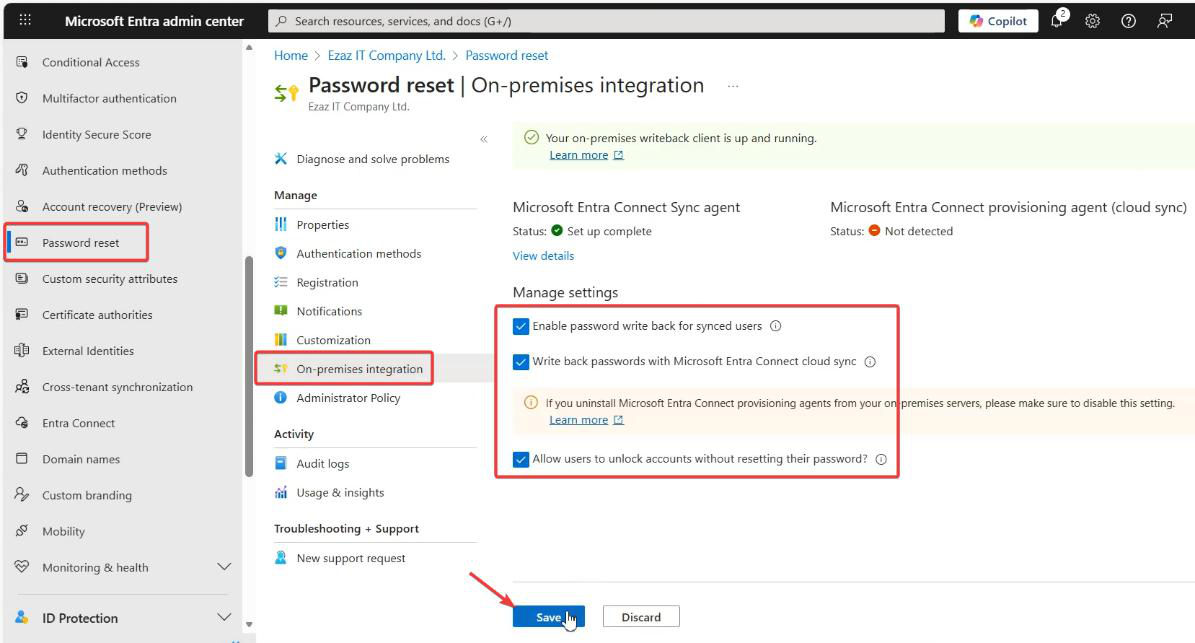This screenshot has width=1195, height=643.
Task: Click Custom security attributes icon
Action: click(21, 279)
